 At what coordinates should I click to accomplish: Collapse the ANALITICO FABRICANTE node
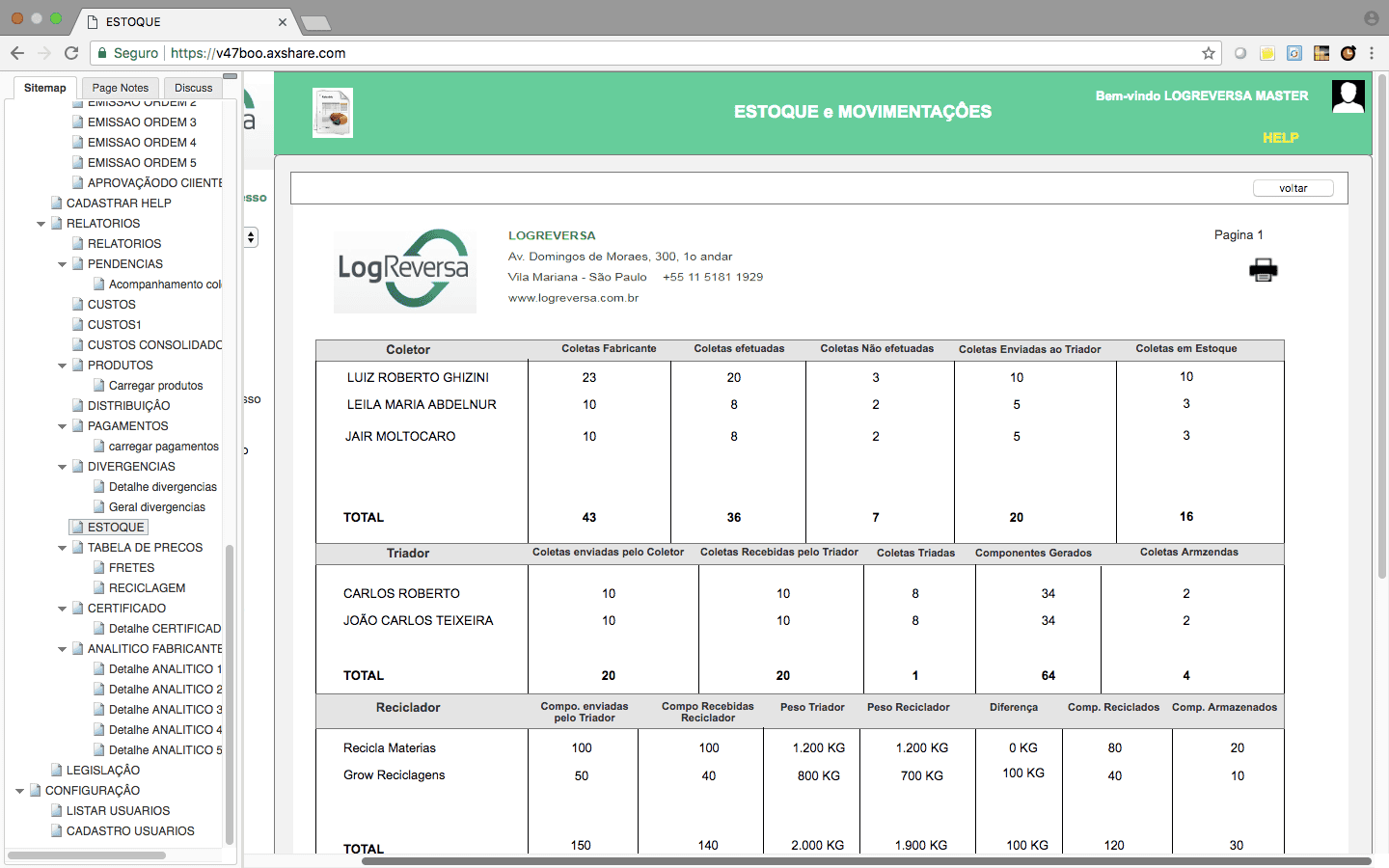[63, 649]
